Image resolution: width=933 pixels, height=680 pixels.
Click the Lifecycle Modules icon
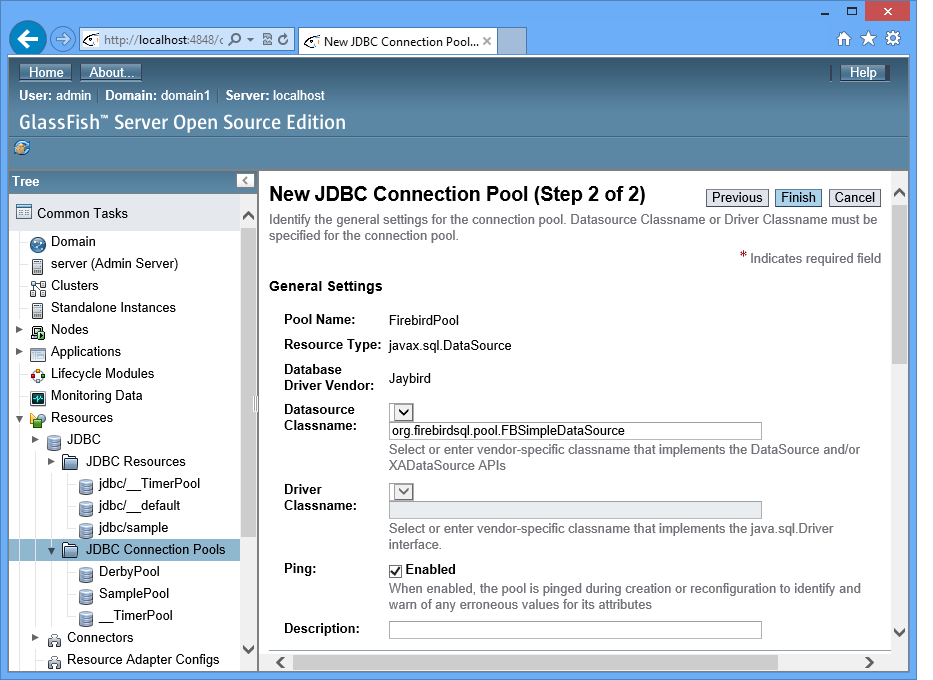tap(37, 375)
